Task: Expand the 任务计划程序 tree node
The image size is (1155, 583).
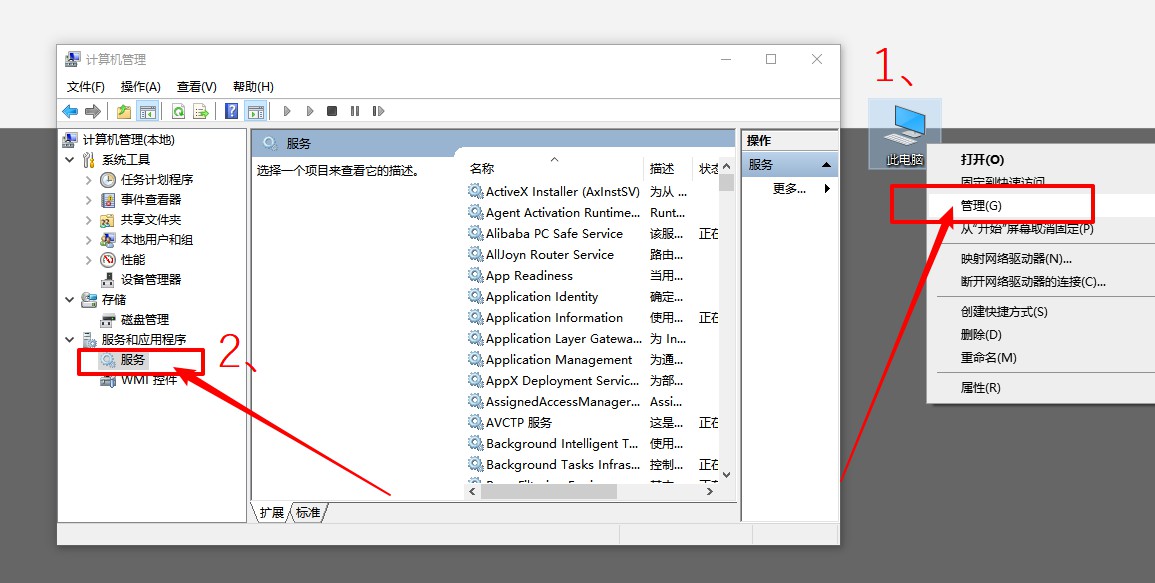Action: coord(89,180)
